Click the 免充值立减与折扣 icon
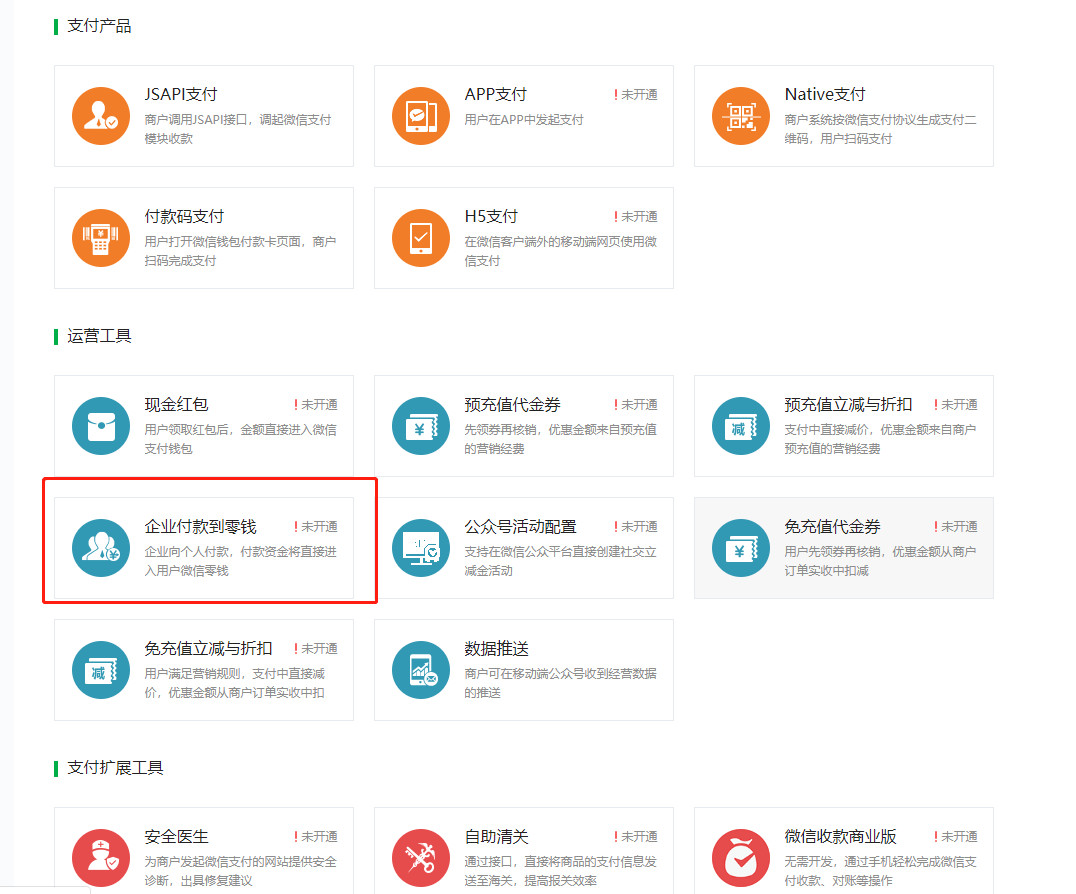 [101, 670]
